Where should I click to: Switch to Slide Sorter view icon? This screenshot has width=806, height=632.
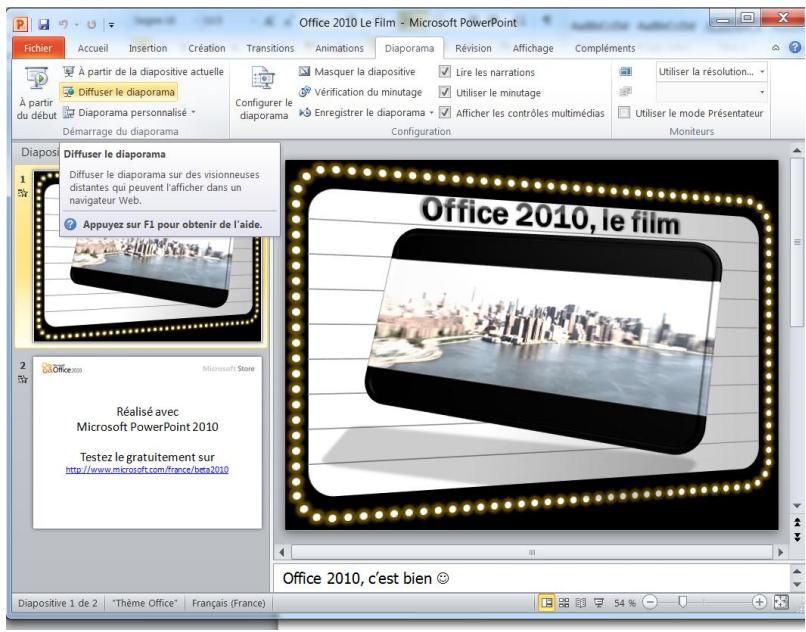[x=564, y=603]
